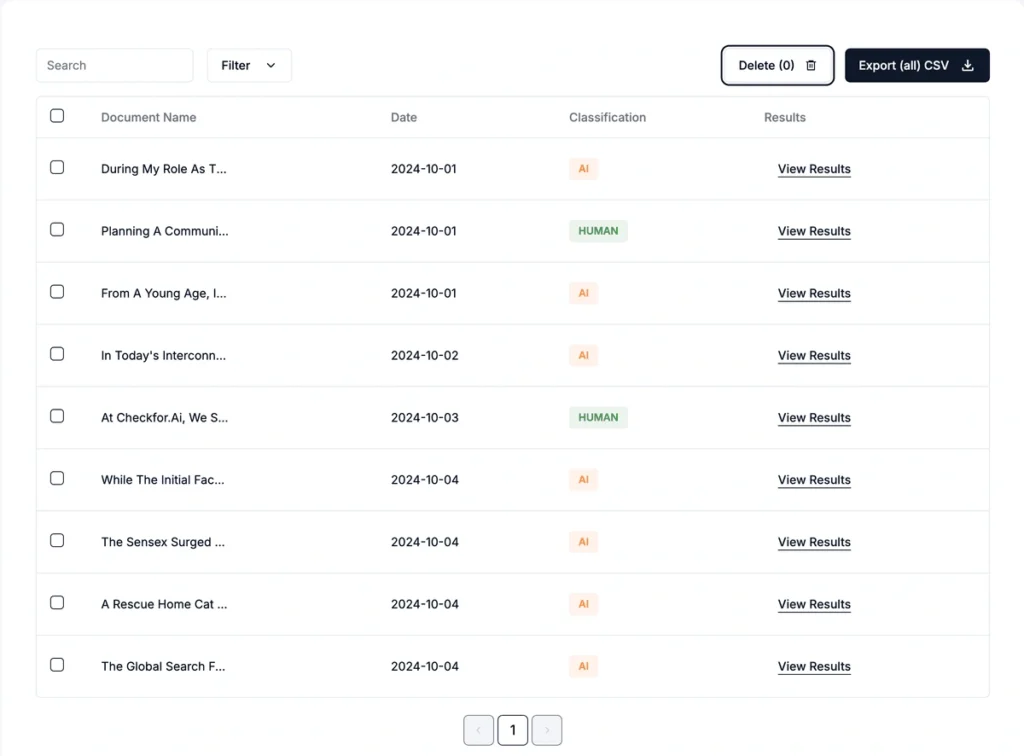
Task: Click the download icon on Export CSV button
Action: [966, 64]
